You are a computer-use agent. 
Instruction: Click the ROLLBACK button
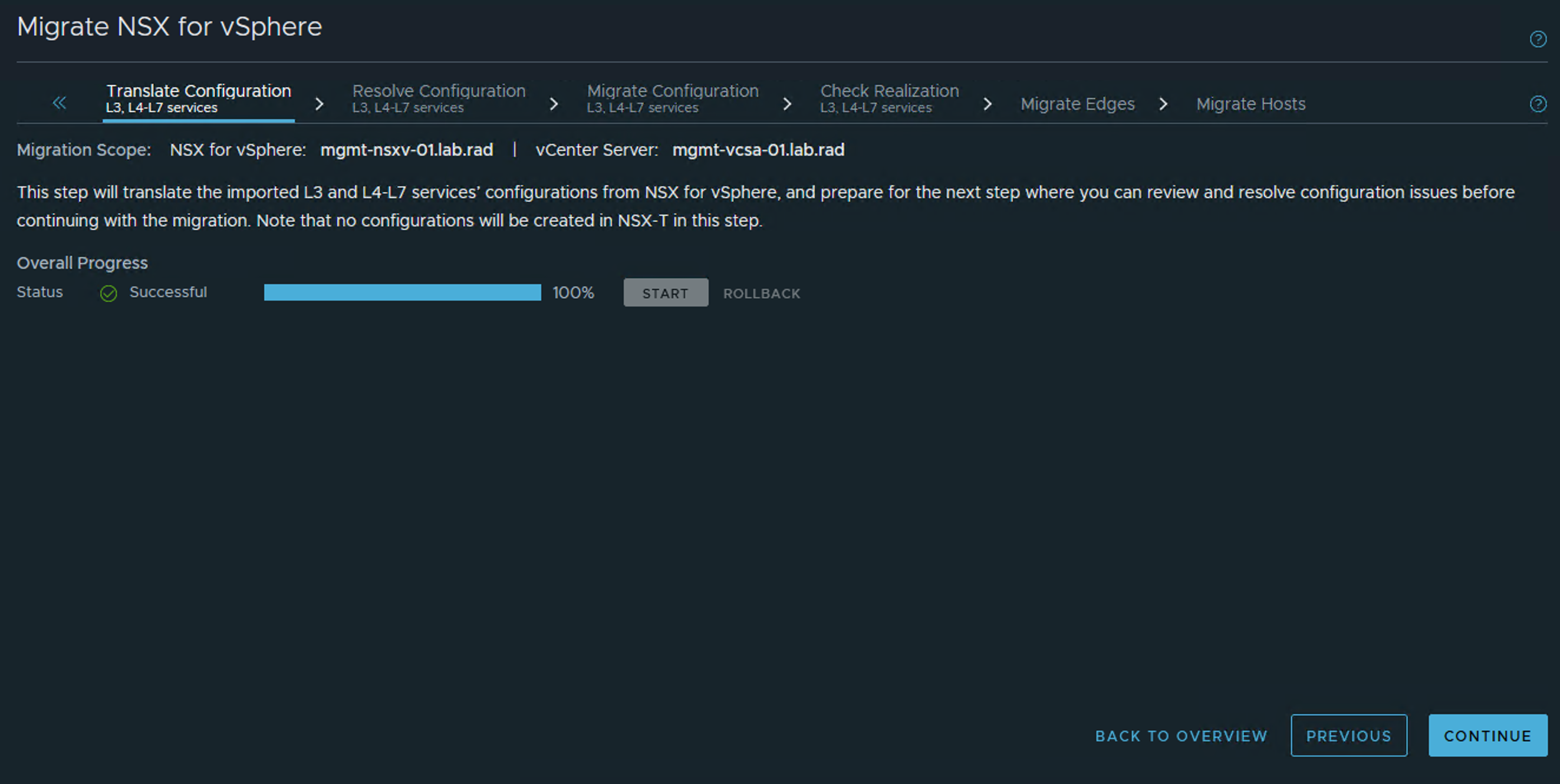click(x=761, y=294)
